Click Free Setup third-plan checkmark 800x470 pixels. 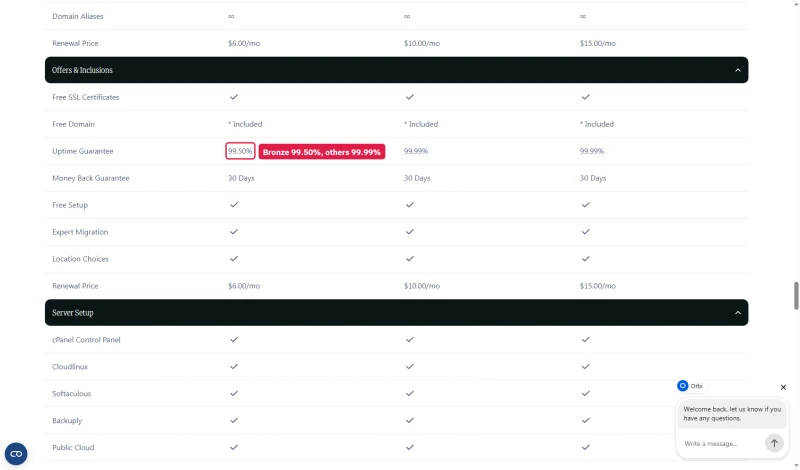click(x=585, y=205)
